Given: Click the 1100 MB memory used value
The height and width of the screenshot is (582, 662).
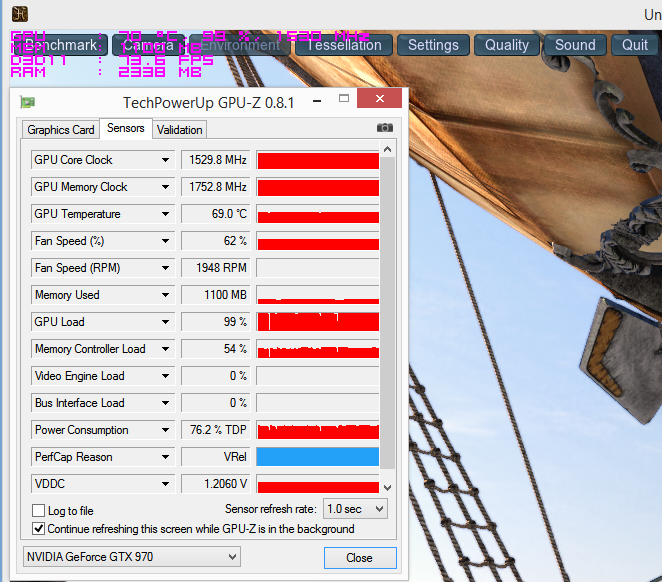Looking at the screenshot, I should (x=216, y=295).
